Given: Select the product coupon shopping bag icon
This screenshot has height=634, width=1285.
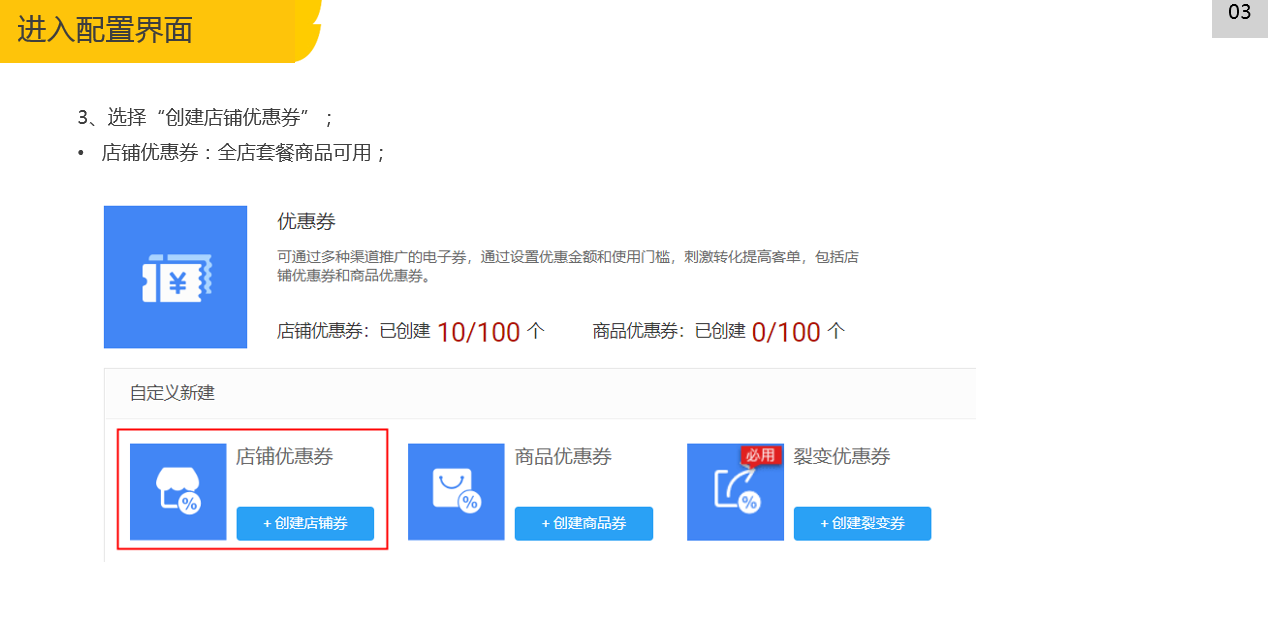Looking at the screenshot, I should coord(456,492).
